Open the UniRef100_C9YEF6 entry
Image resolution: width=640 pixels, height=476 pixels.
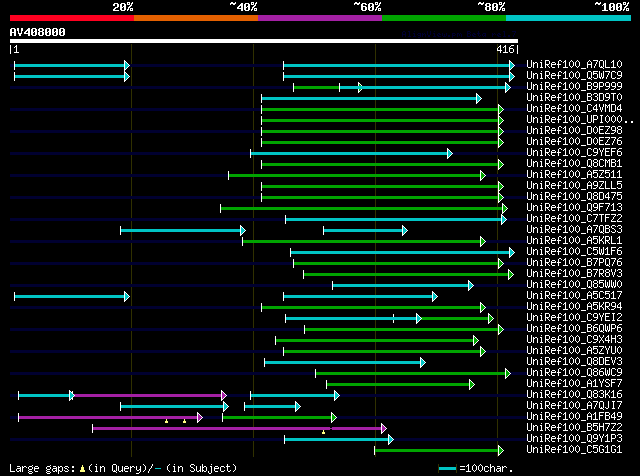coord(574,153)
